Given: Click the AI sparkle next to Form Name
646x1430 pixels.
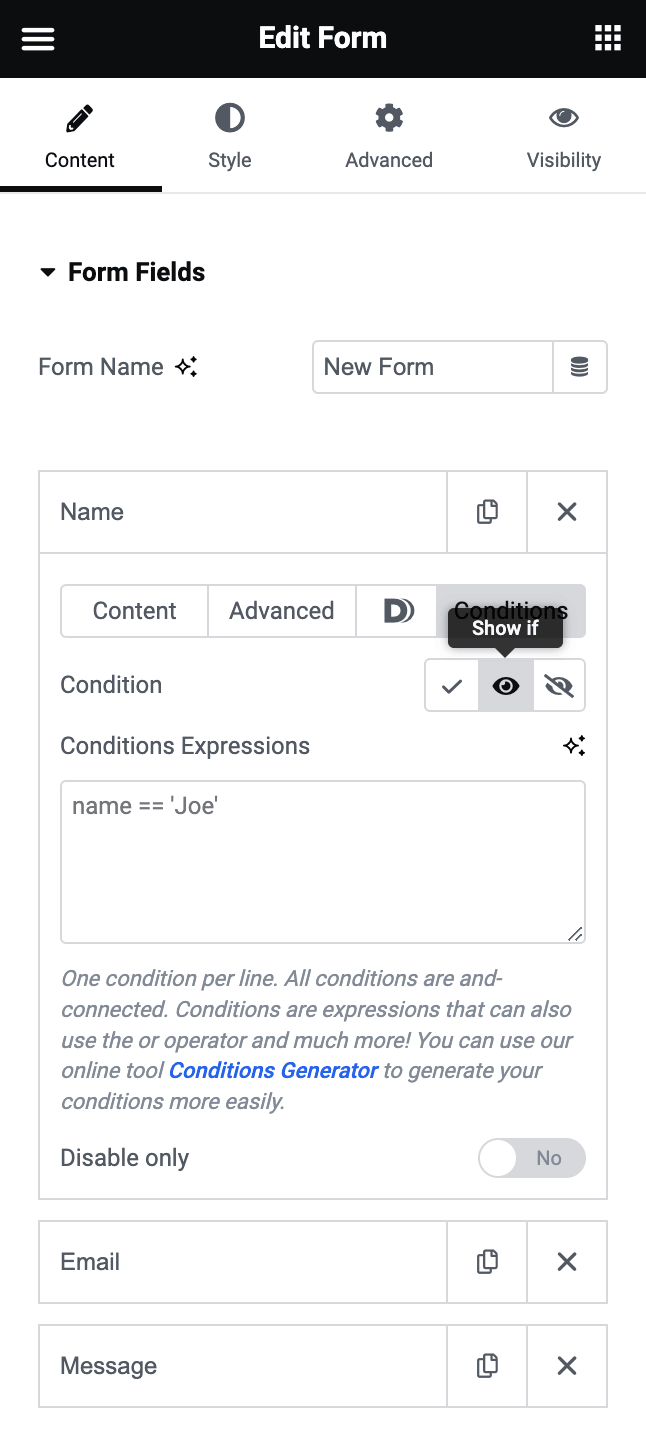Looking at the screenshot, I should point(186,368).
